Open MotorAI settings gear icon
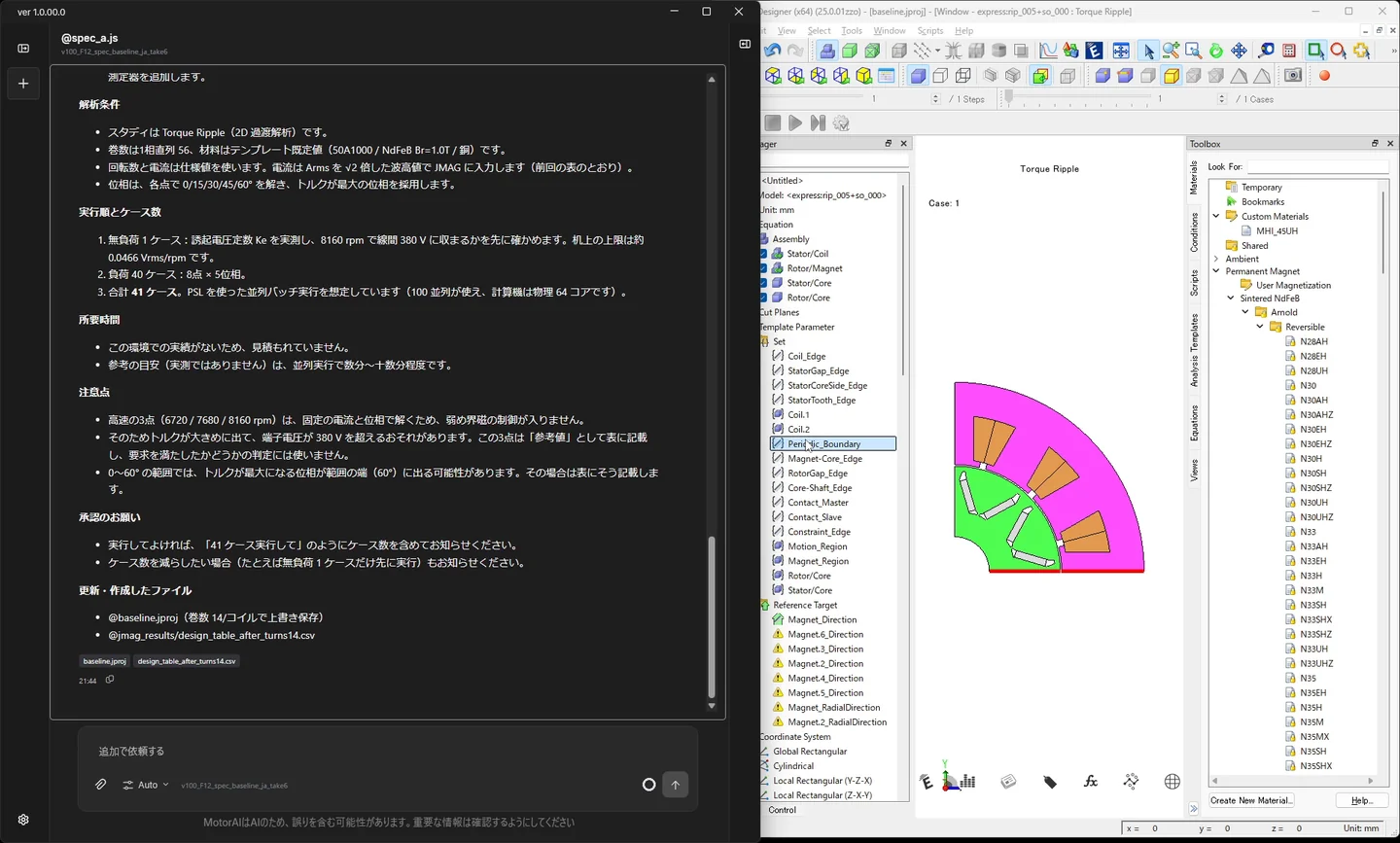The height and width of the screenshot is (843, 1400). tap(23, 820)
